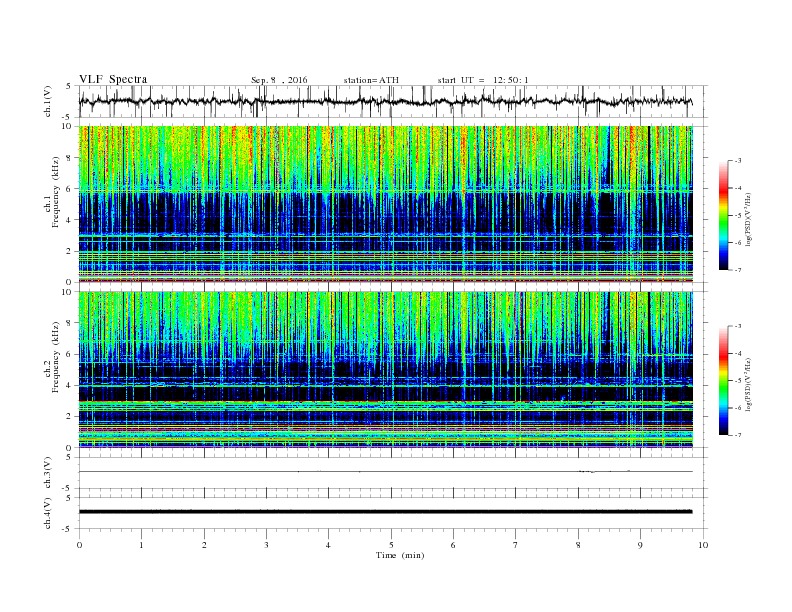Click time axis tick label "3"
792x612 pixels.
(267, 545)
